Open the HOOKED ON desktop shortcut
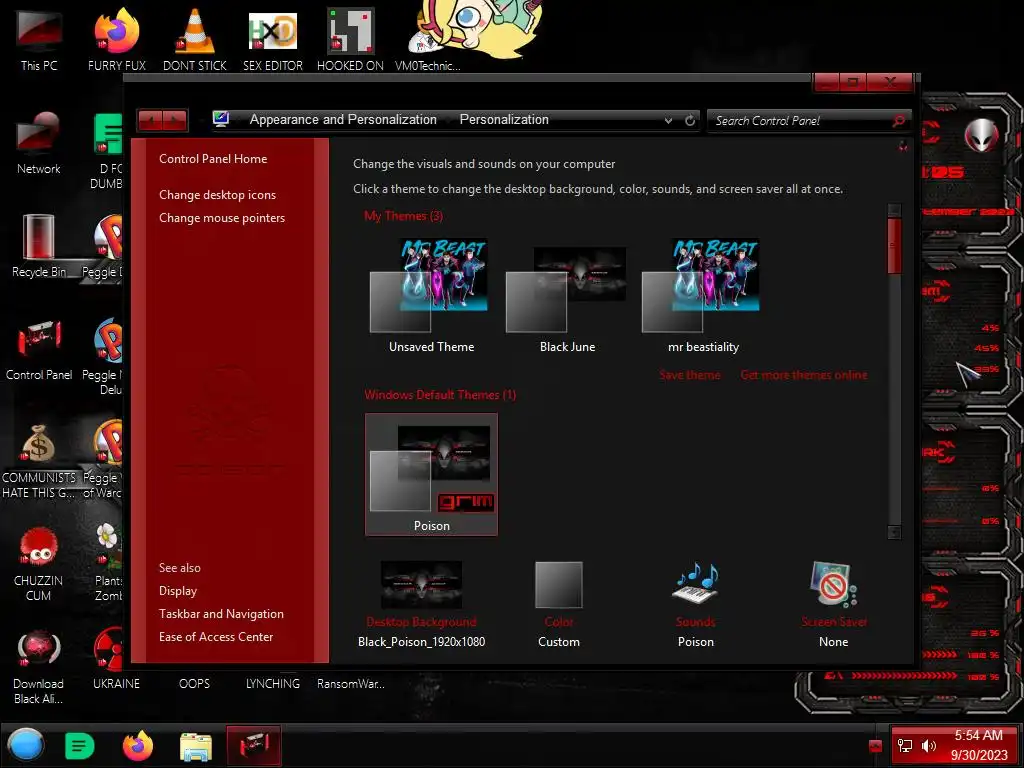The width and height of the screenshot is (1024, 768). coord(350,39)
